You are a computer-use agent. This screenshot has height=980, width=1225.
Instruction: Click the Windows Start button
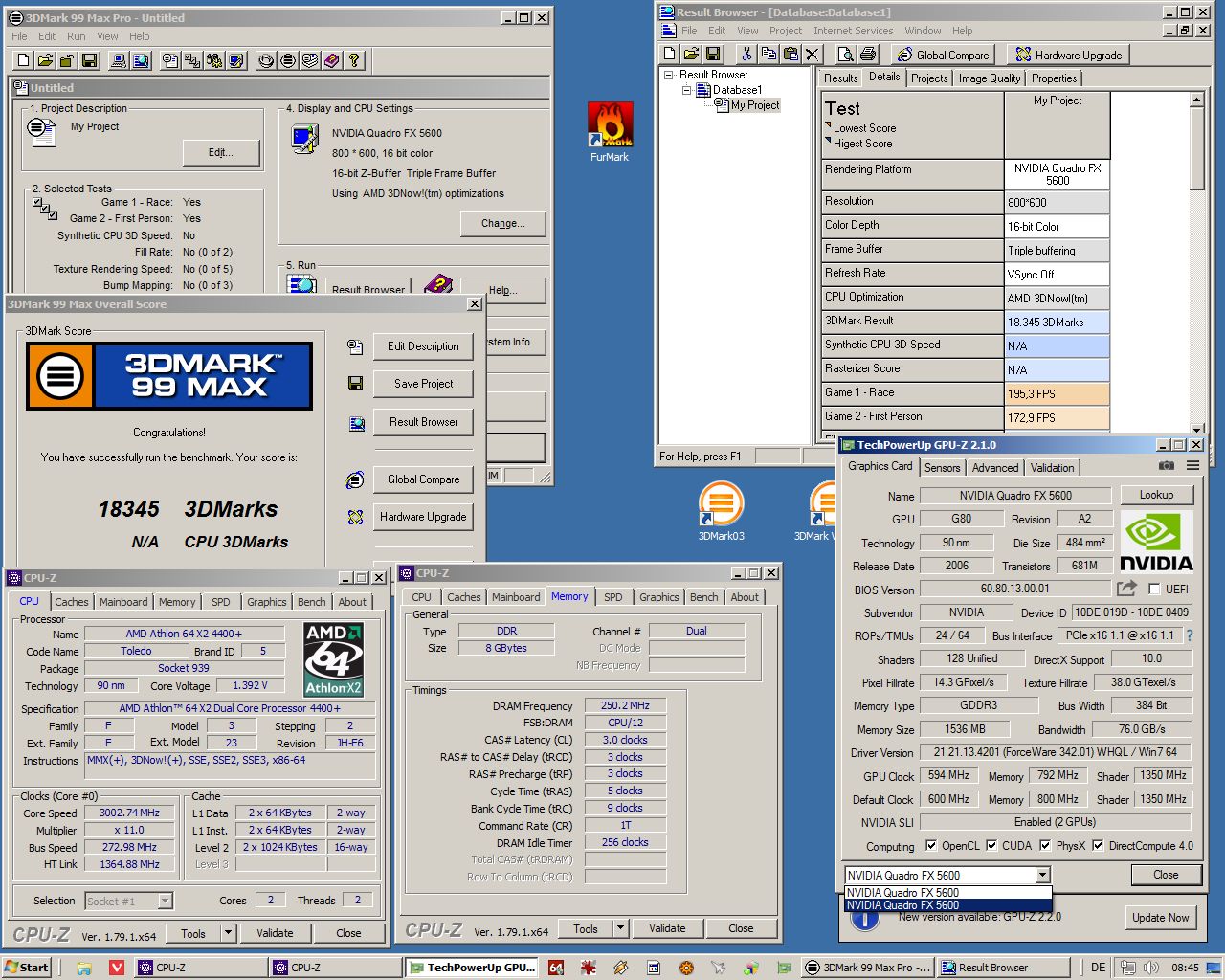26,968
